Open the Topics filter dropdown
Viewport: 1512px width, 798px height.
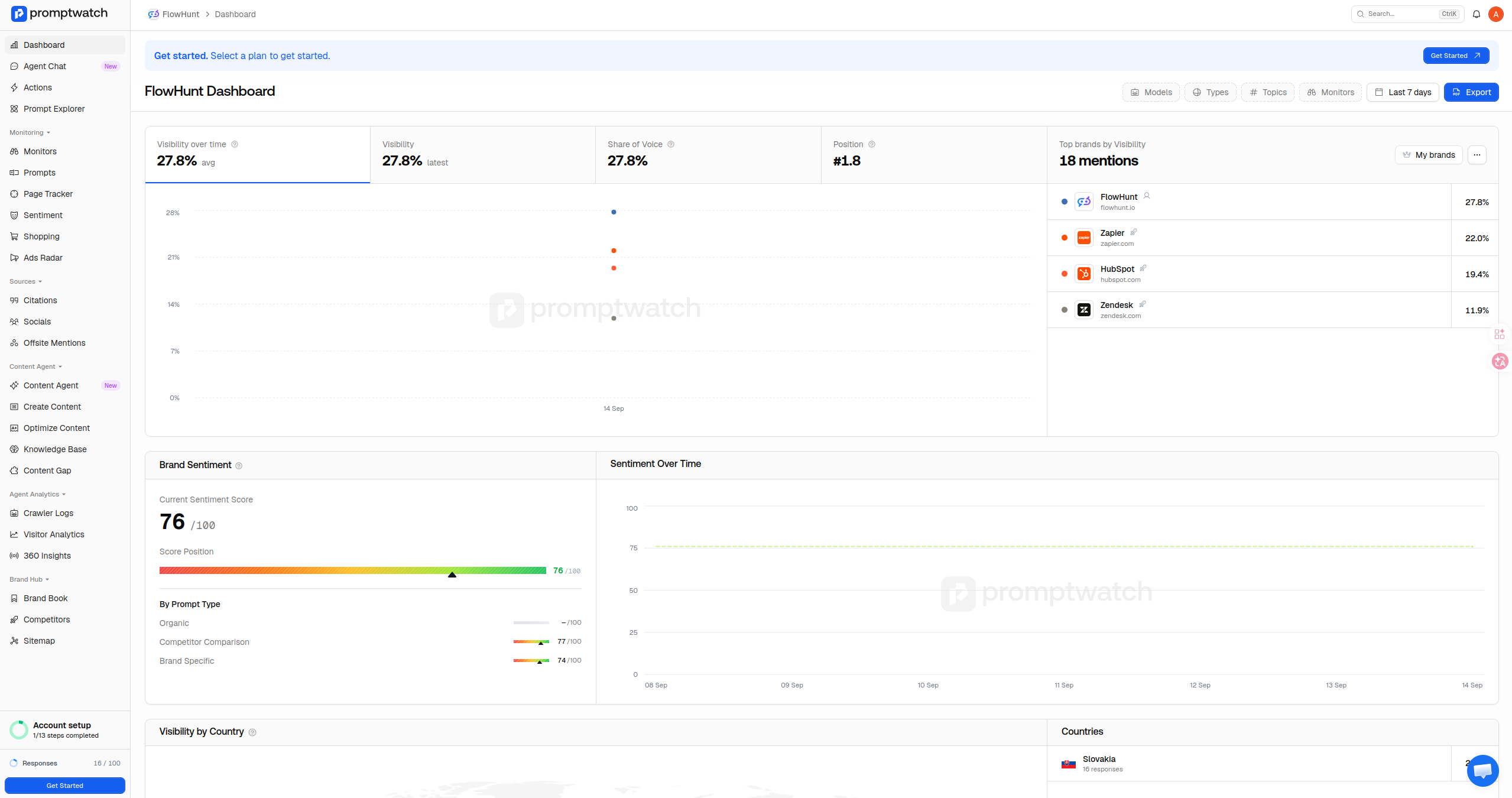1267,92
